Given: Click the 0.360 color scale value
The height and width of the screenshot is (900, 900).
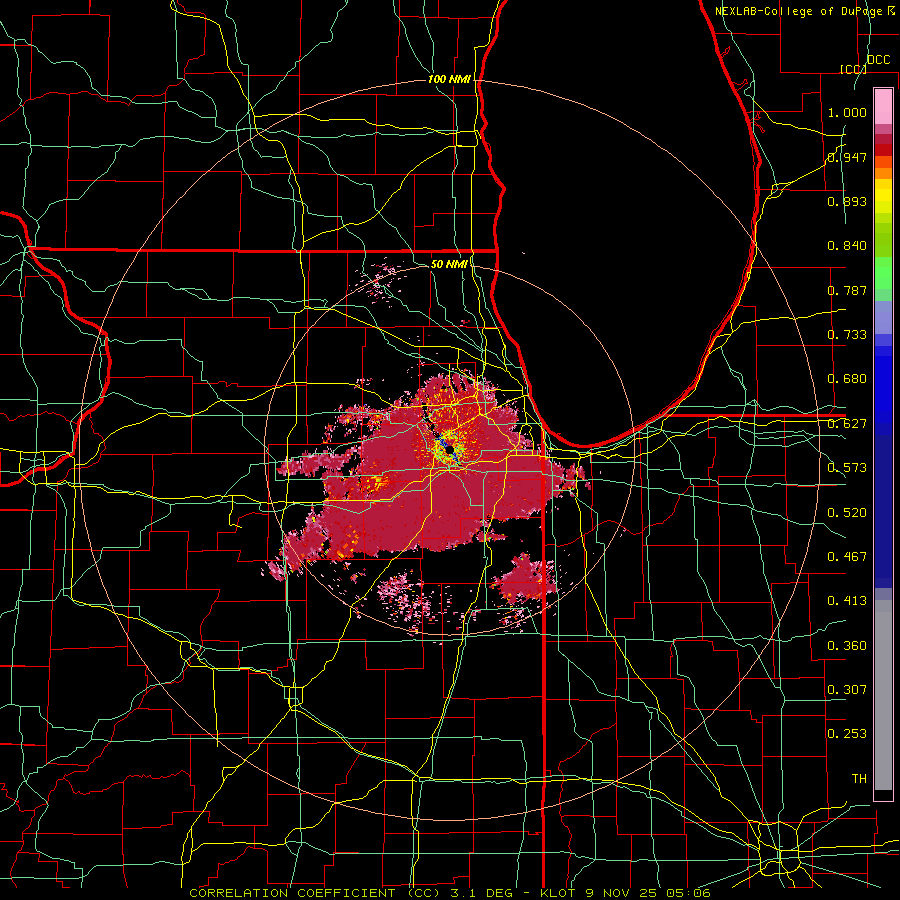Looking at the screenshot, I should pos(847,646).
